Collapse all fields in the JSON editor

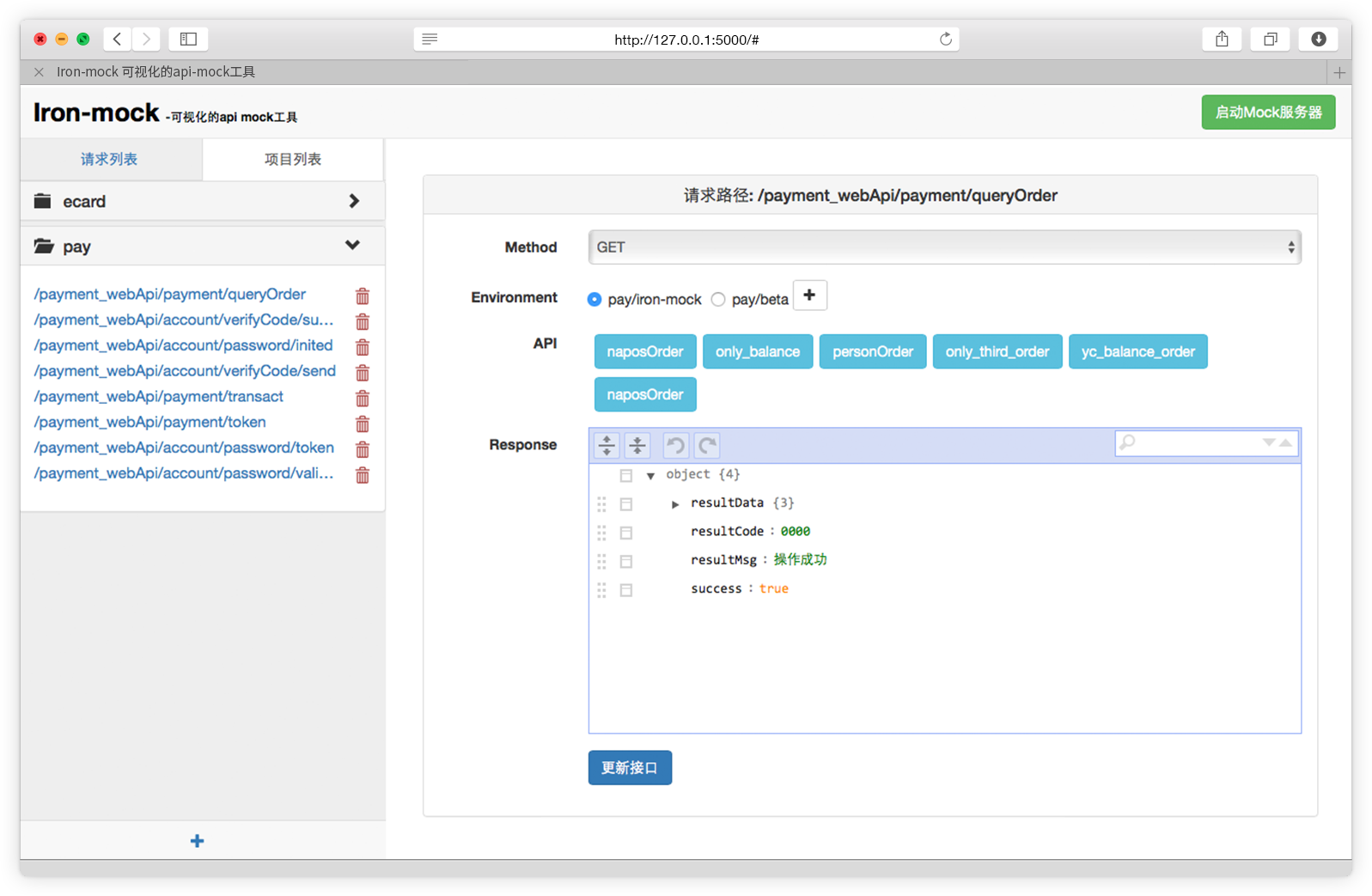637,445
